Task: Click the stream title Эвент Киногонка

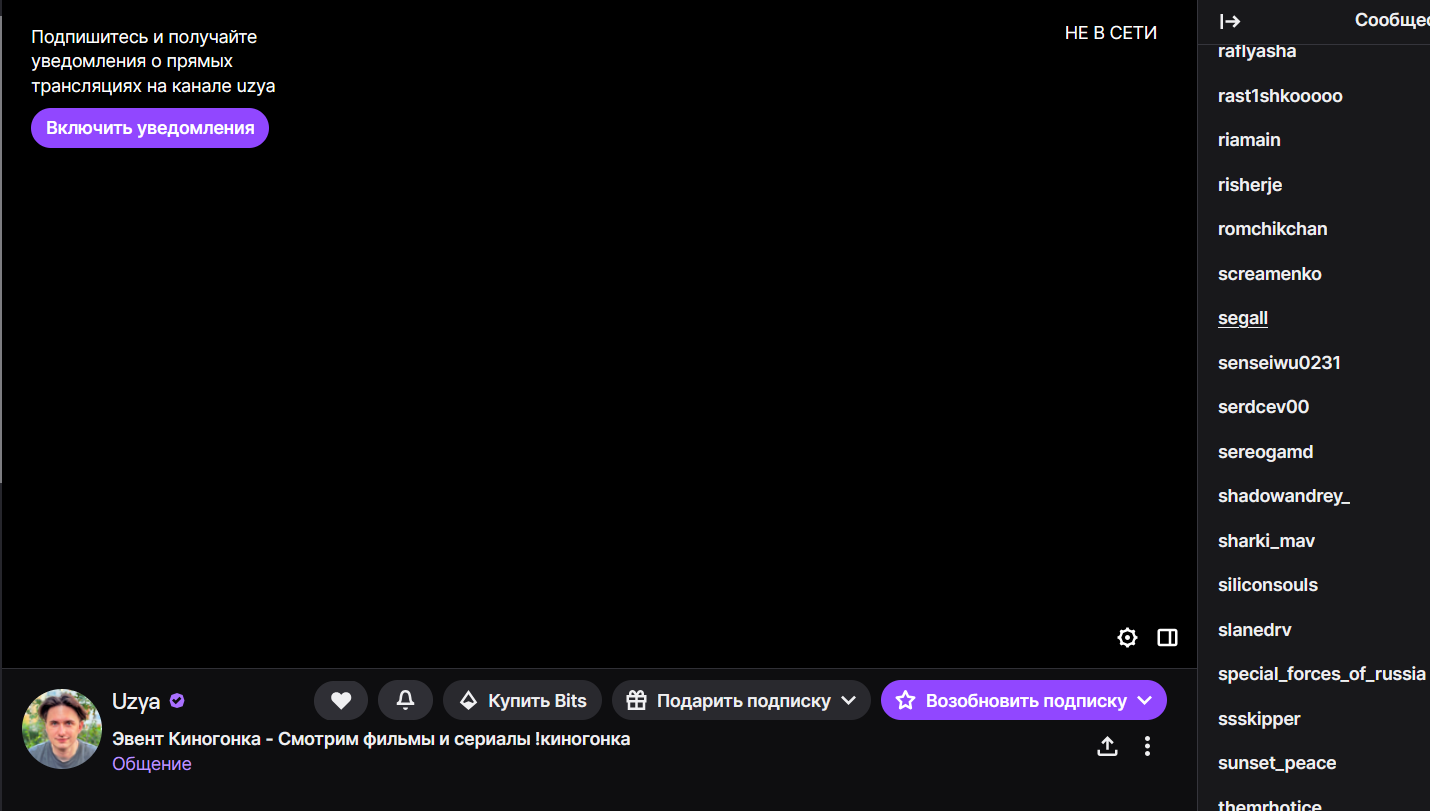Action: pos(371,740)
